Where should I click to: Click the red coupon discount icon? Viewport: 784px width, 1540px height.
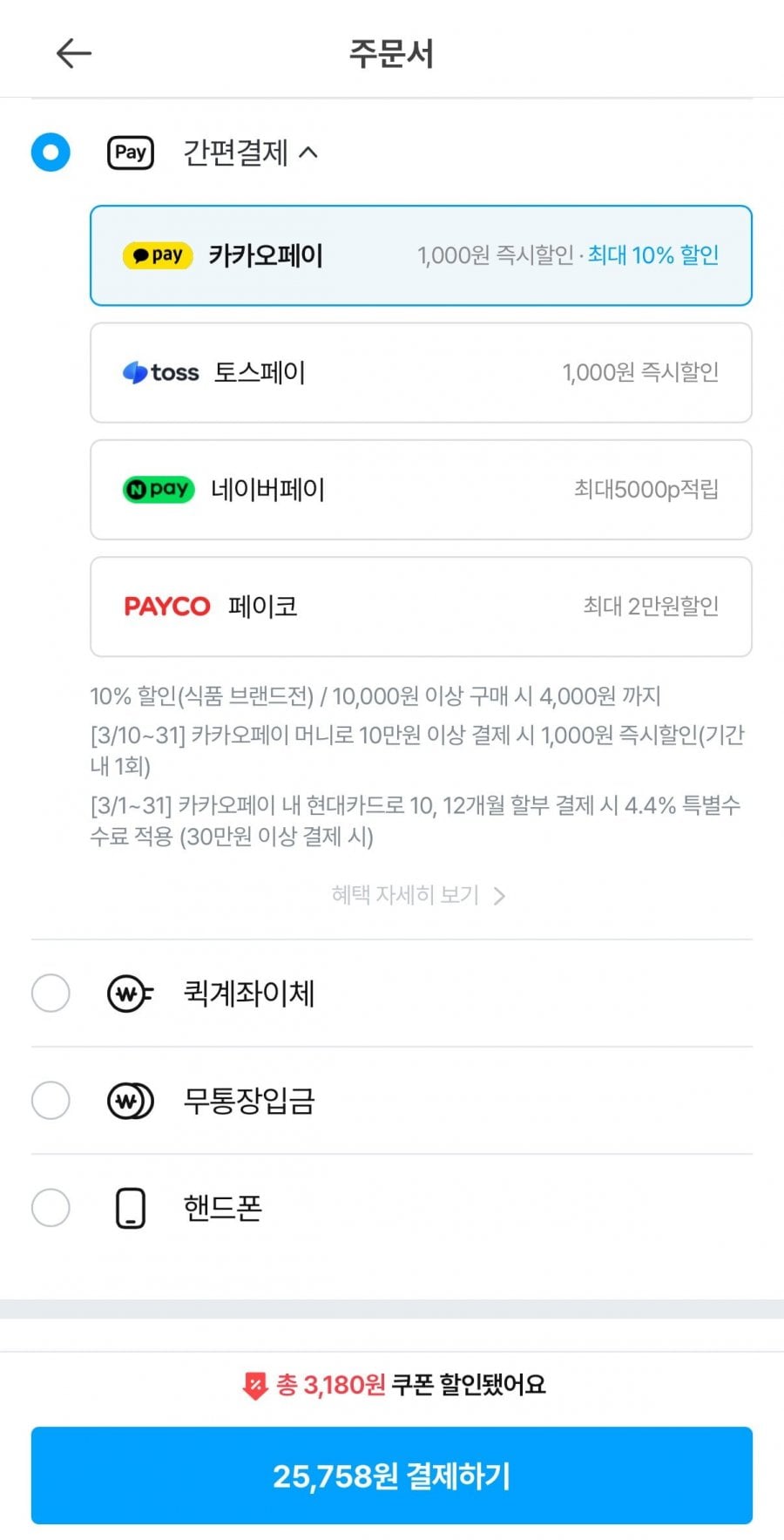click(254, 1386)
